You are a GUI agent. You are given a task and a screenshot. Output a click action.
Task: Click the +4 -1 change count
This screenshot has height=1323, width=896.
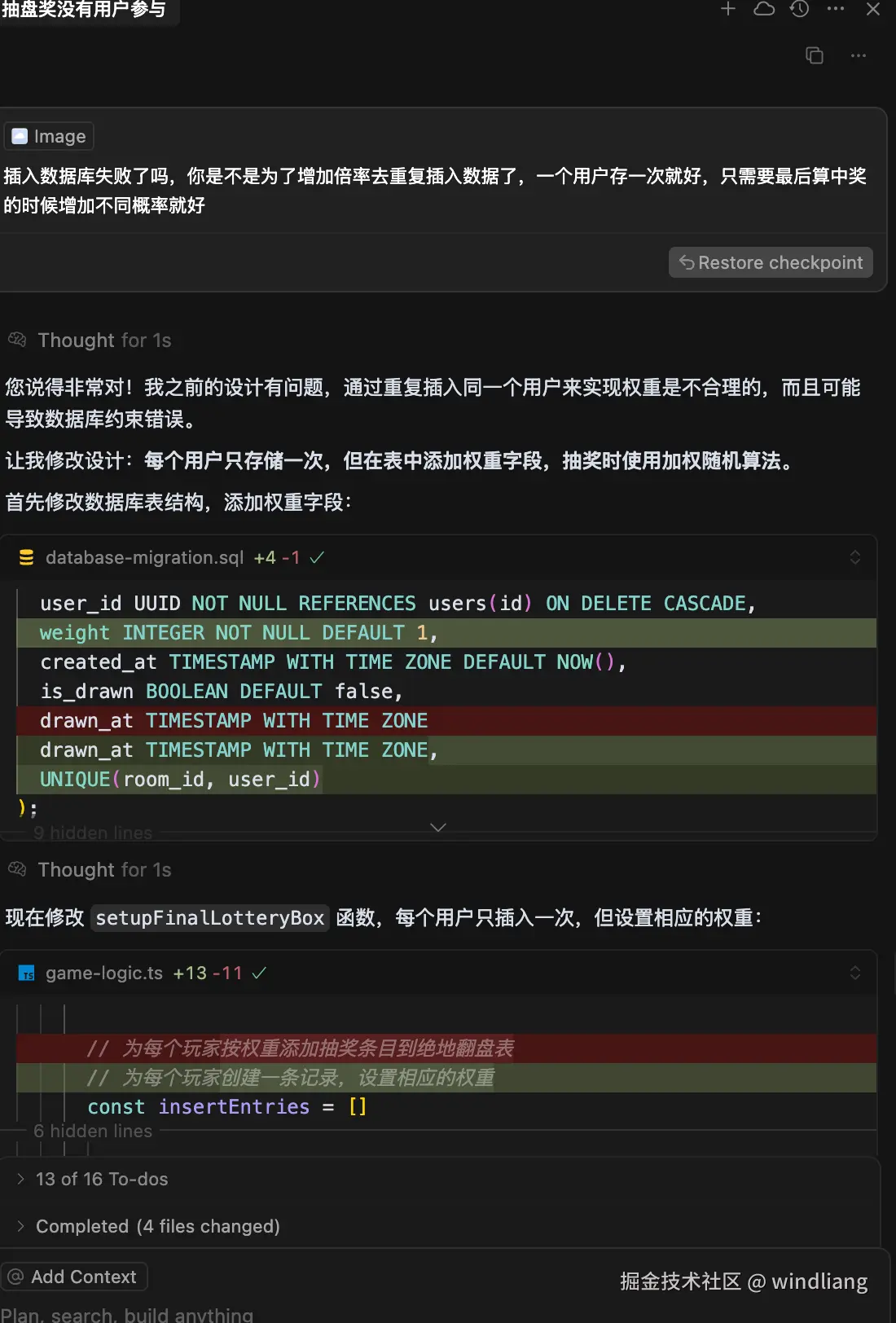pyautogui.click(x=277, y=557)
